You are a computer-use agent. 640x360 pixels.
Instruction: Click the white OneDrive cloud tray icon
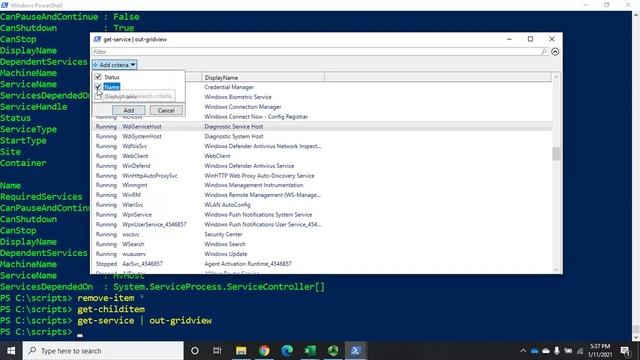[546, 351]
